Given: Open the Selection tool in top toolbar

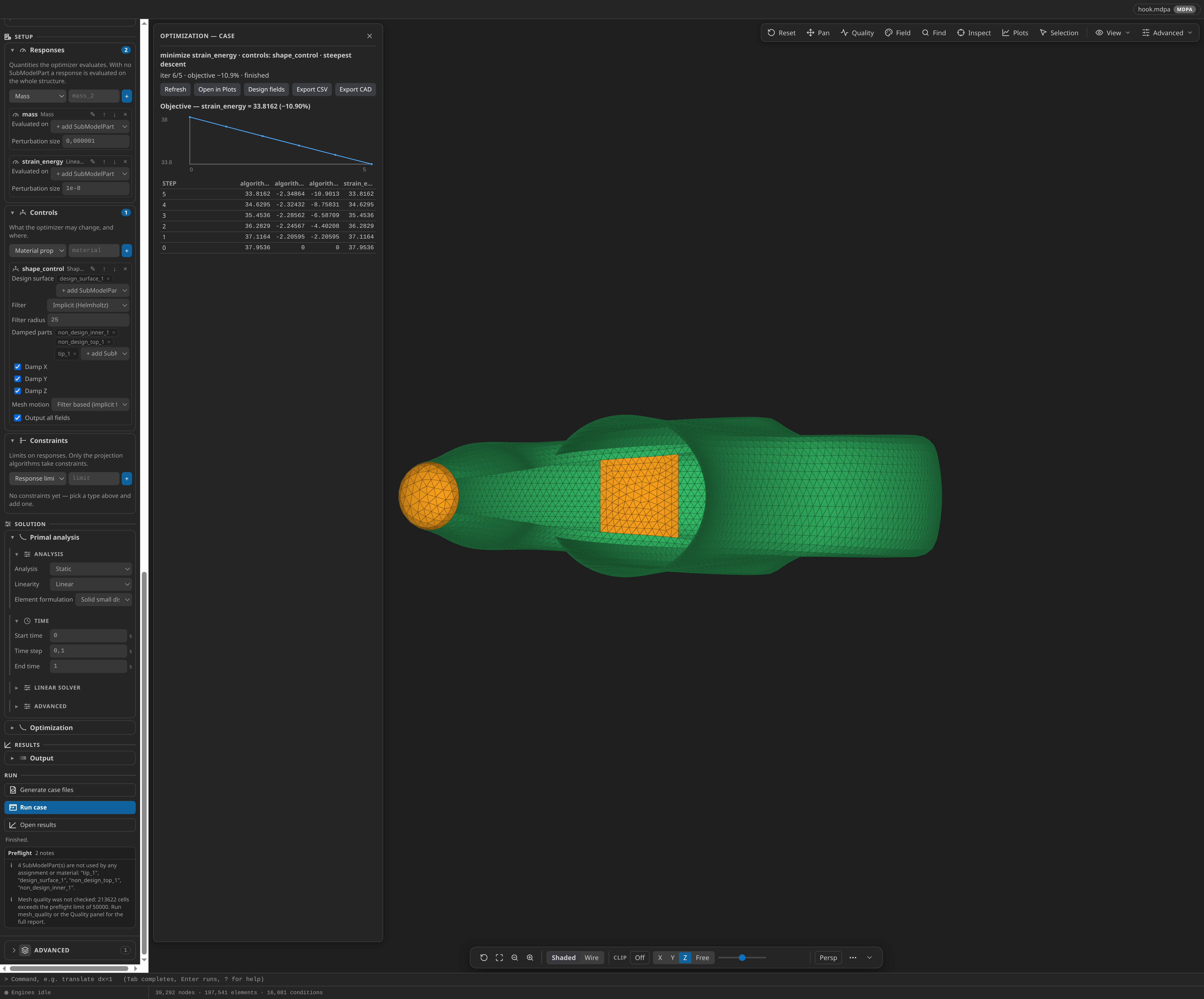Looking at the screenshot, I should pyautogui.click(x=1059, y=33).
